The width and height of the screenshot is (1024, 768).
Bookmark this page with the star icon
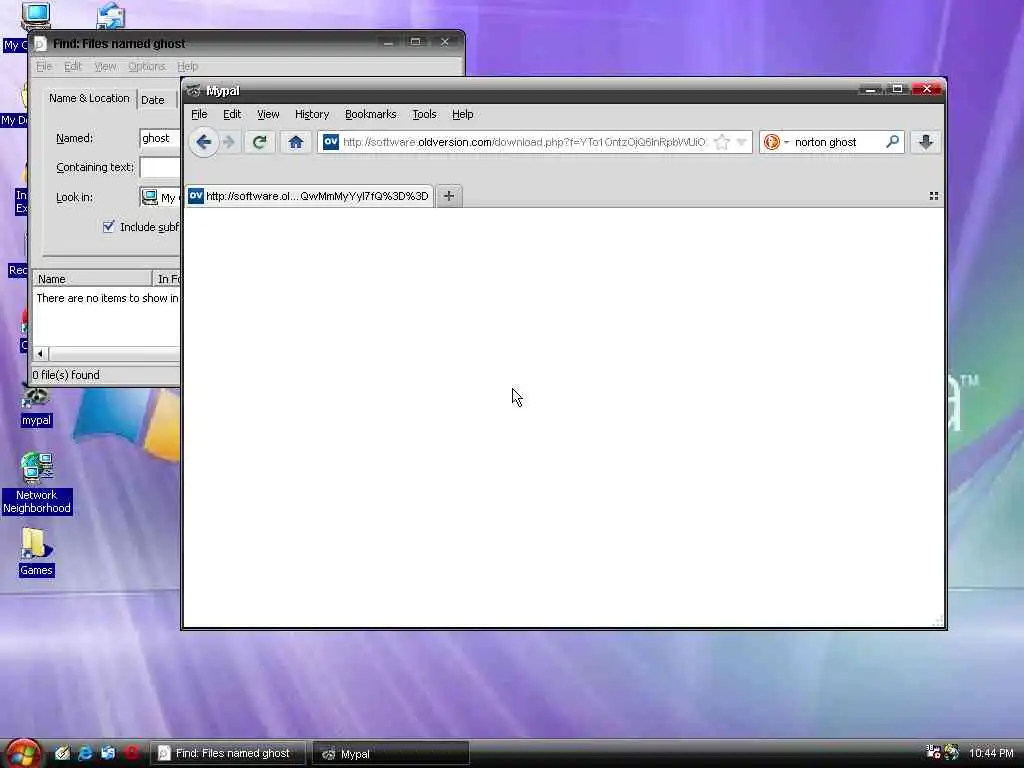[722, 142]
